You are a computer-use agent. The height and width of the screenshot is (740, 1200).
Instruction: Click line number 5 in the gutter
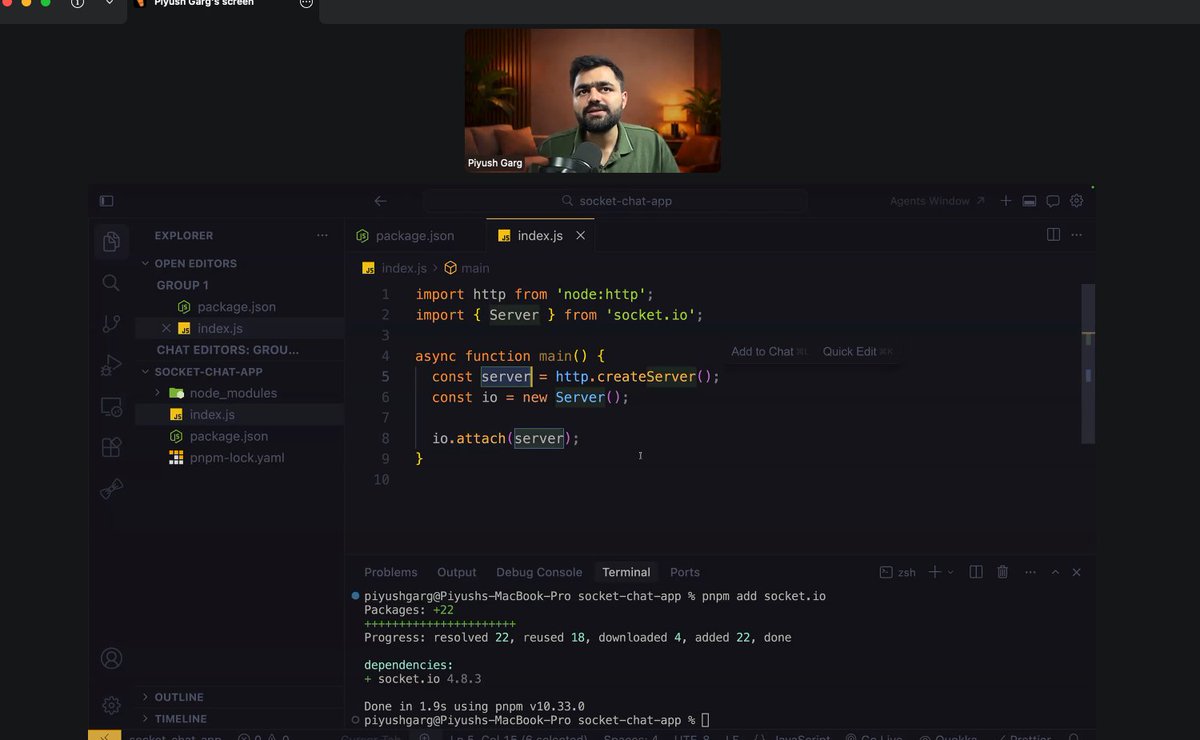point(385,377)
